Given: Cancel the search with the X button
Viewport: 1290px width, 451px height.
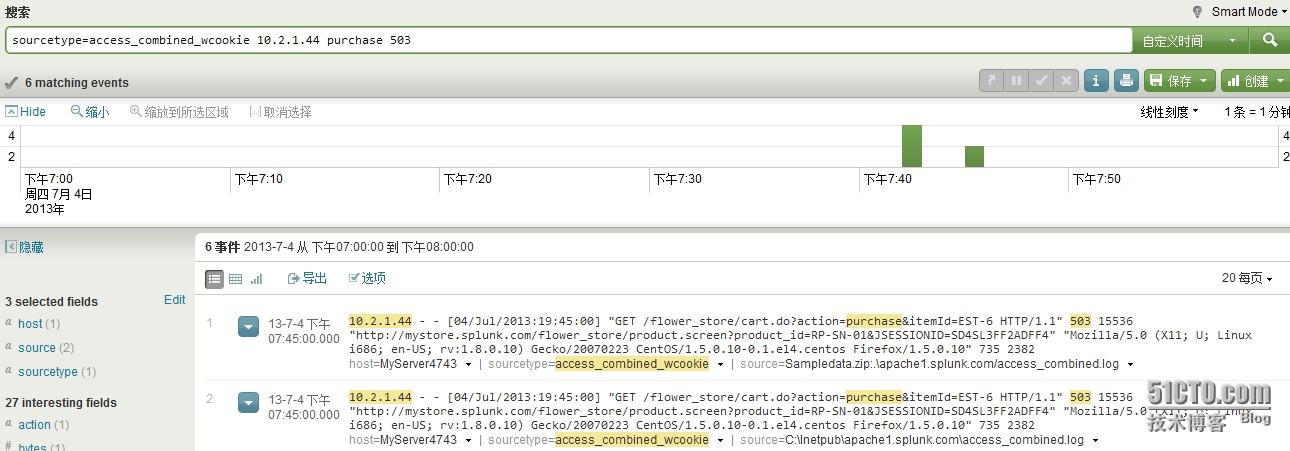Looking at the screenshot, I should (1067, 81).
